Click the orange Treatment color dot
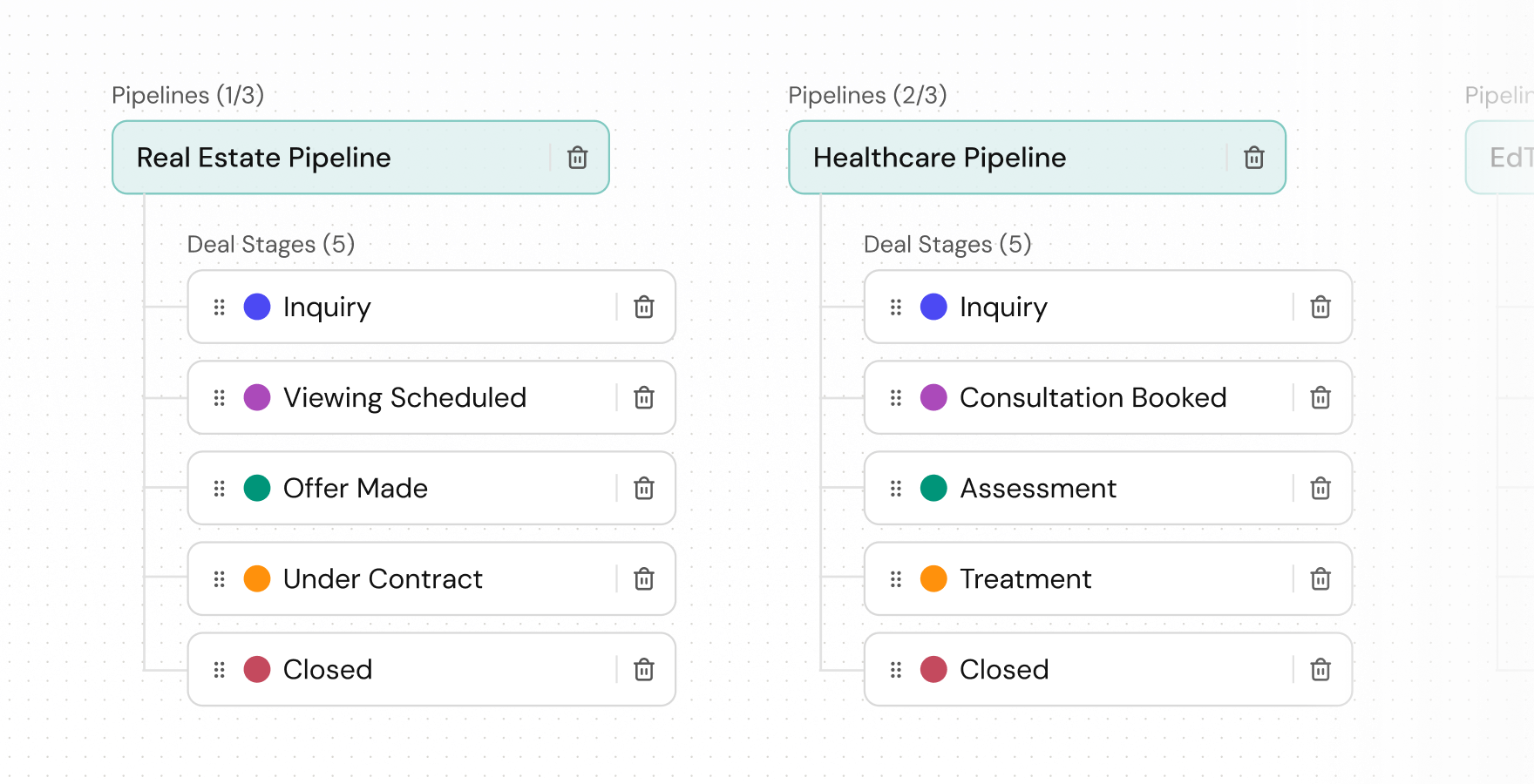Image resolution: width=1534 pixels, height=784 pixels. click(x=933, y=579)
